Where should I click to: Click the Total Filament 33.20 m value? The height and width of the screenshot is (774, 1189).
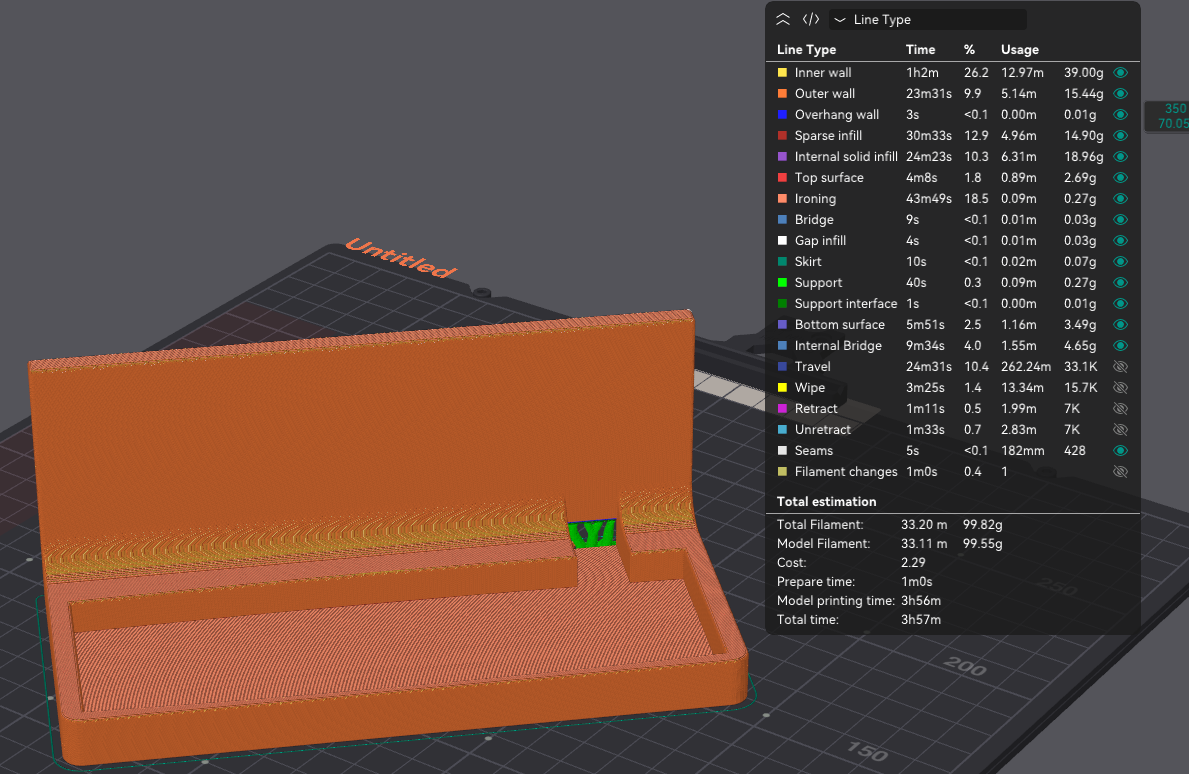924,525
